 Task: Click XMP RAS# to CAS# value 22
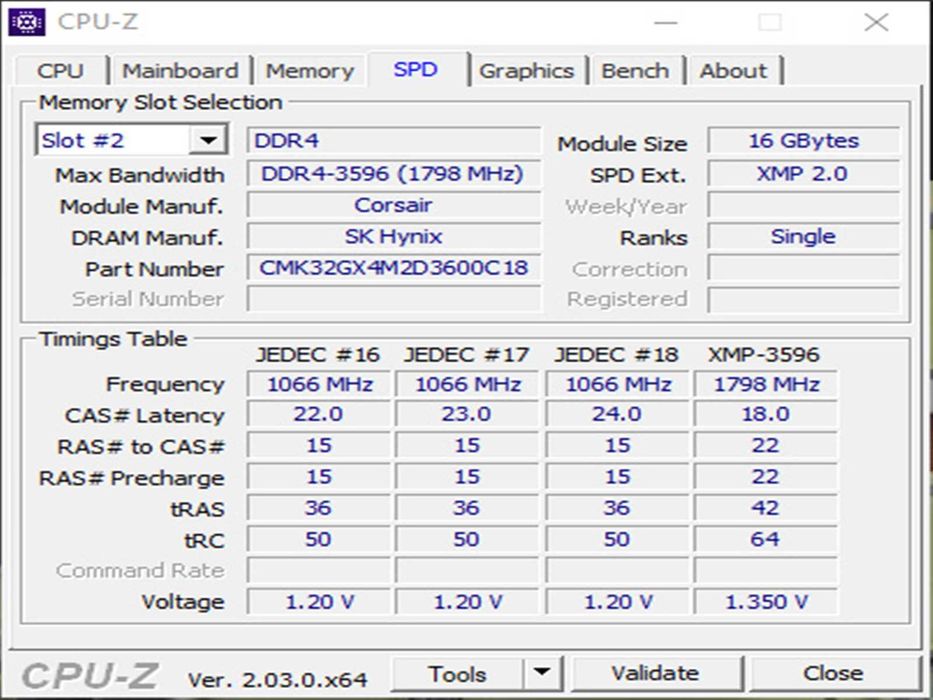click(x=766, y=445)
